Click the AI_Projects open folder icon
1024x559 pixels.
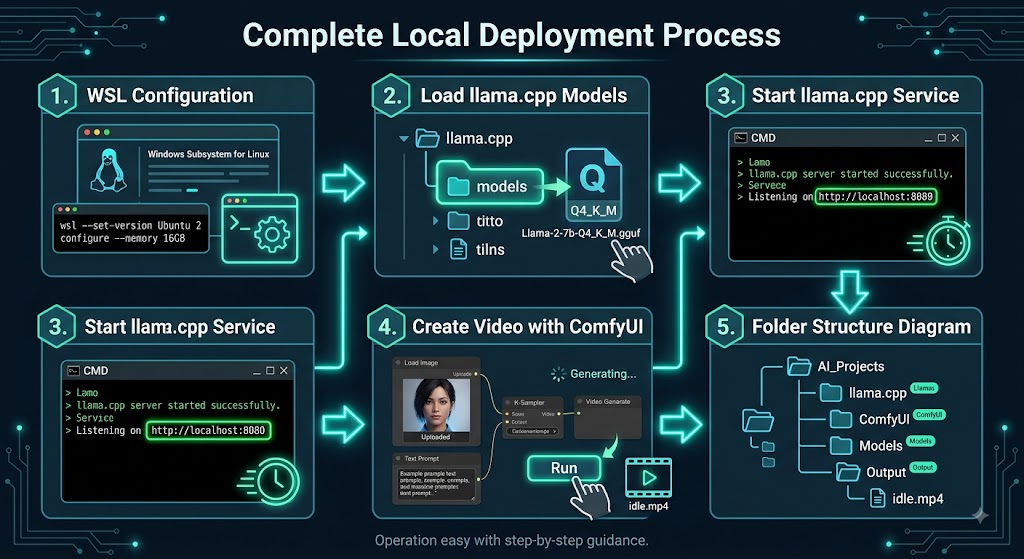click(x=799, y=366)
